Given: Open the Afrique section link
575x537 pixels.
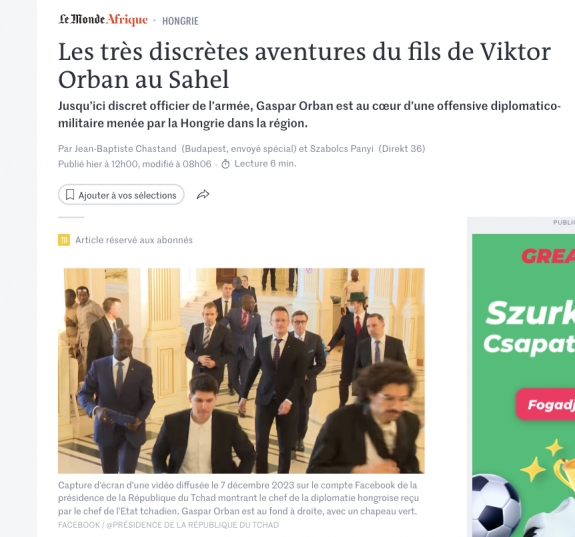Looking at the screenshot, I should click(x=127, y=20).
